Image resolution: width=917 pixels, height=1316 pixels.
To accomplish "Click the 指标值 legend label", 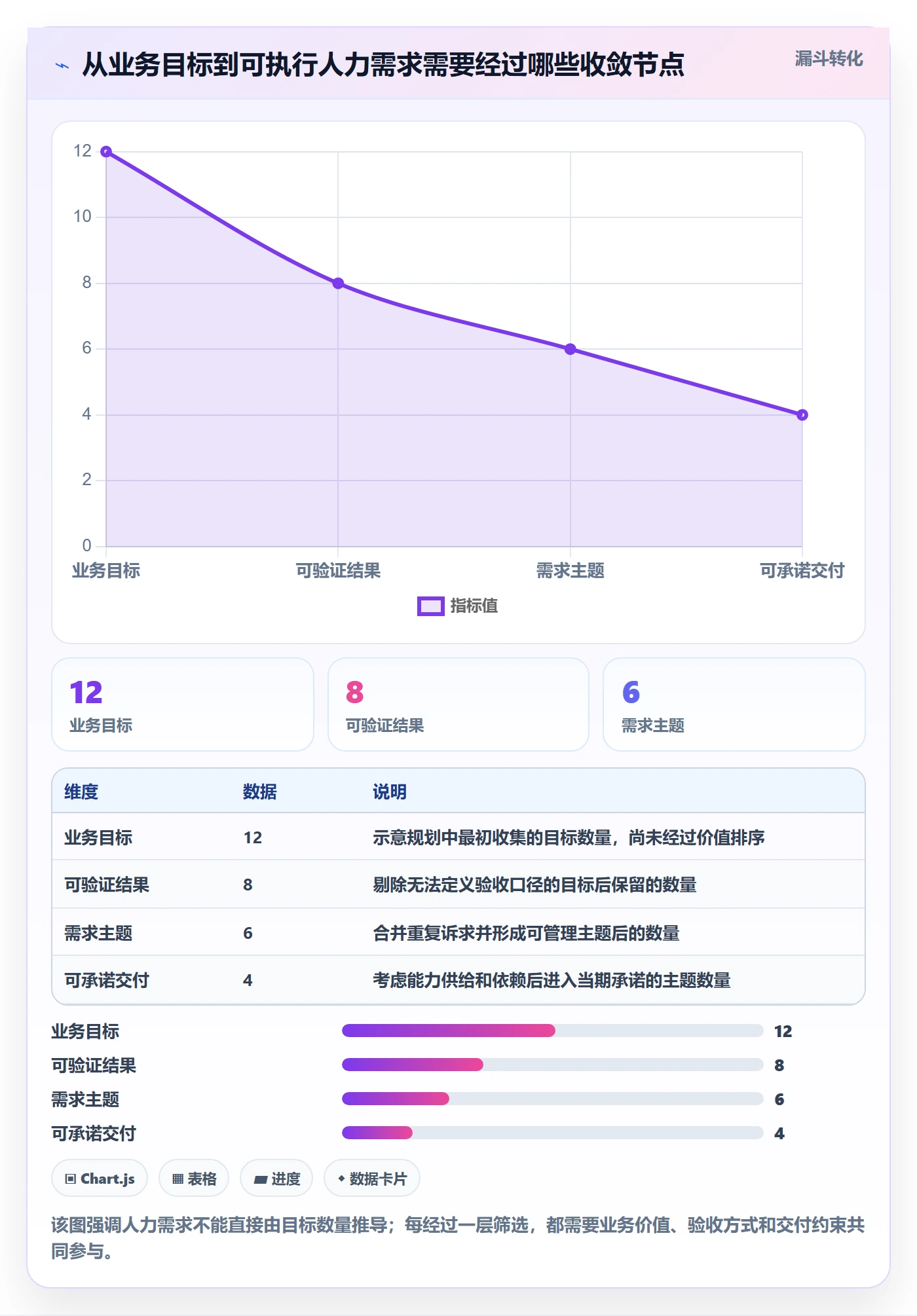I will (x=474, y=606).
